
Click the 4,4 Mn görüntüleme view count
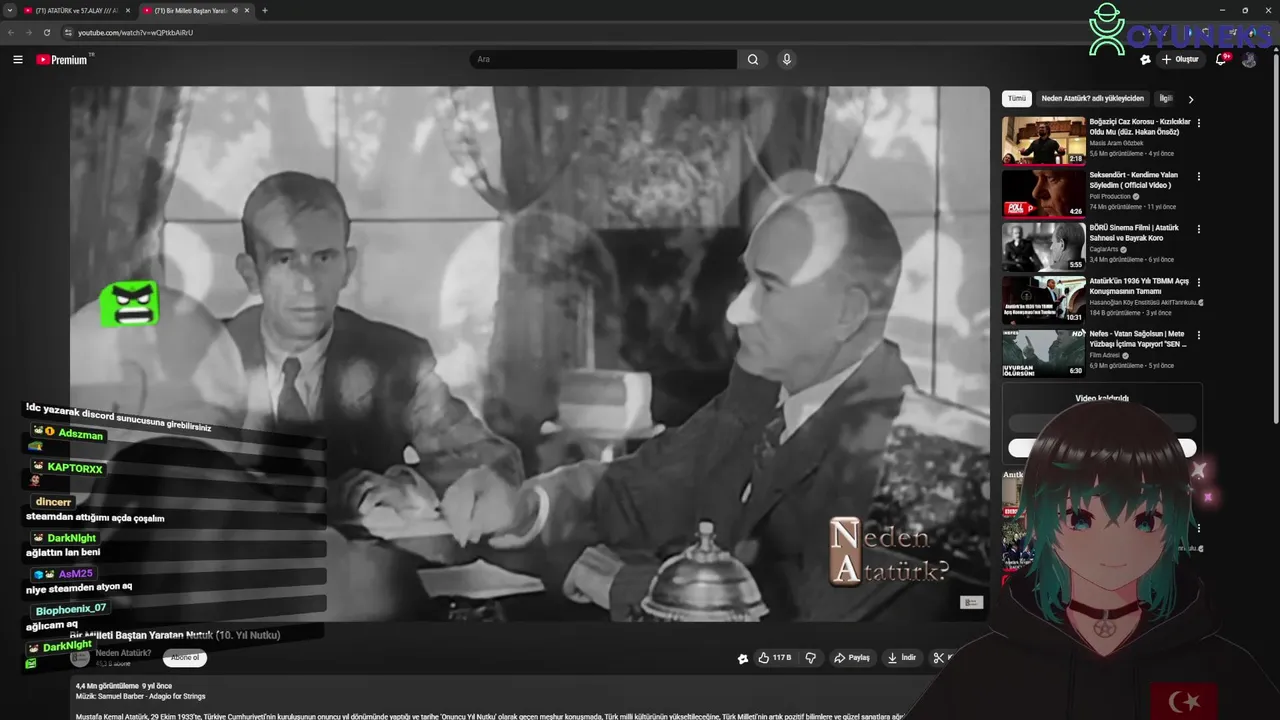pos(107,686)
